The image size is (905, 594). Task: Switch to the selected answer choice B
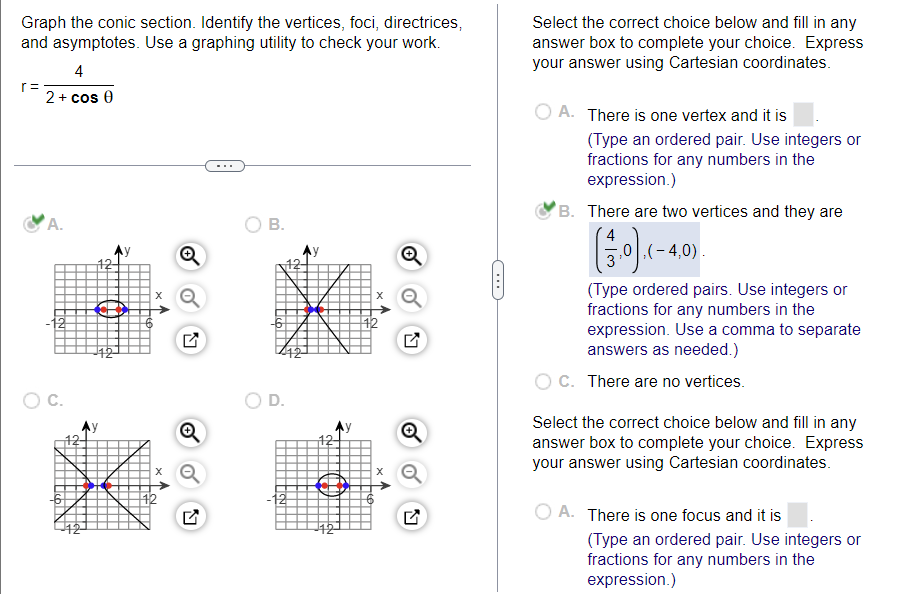point(543,211)
